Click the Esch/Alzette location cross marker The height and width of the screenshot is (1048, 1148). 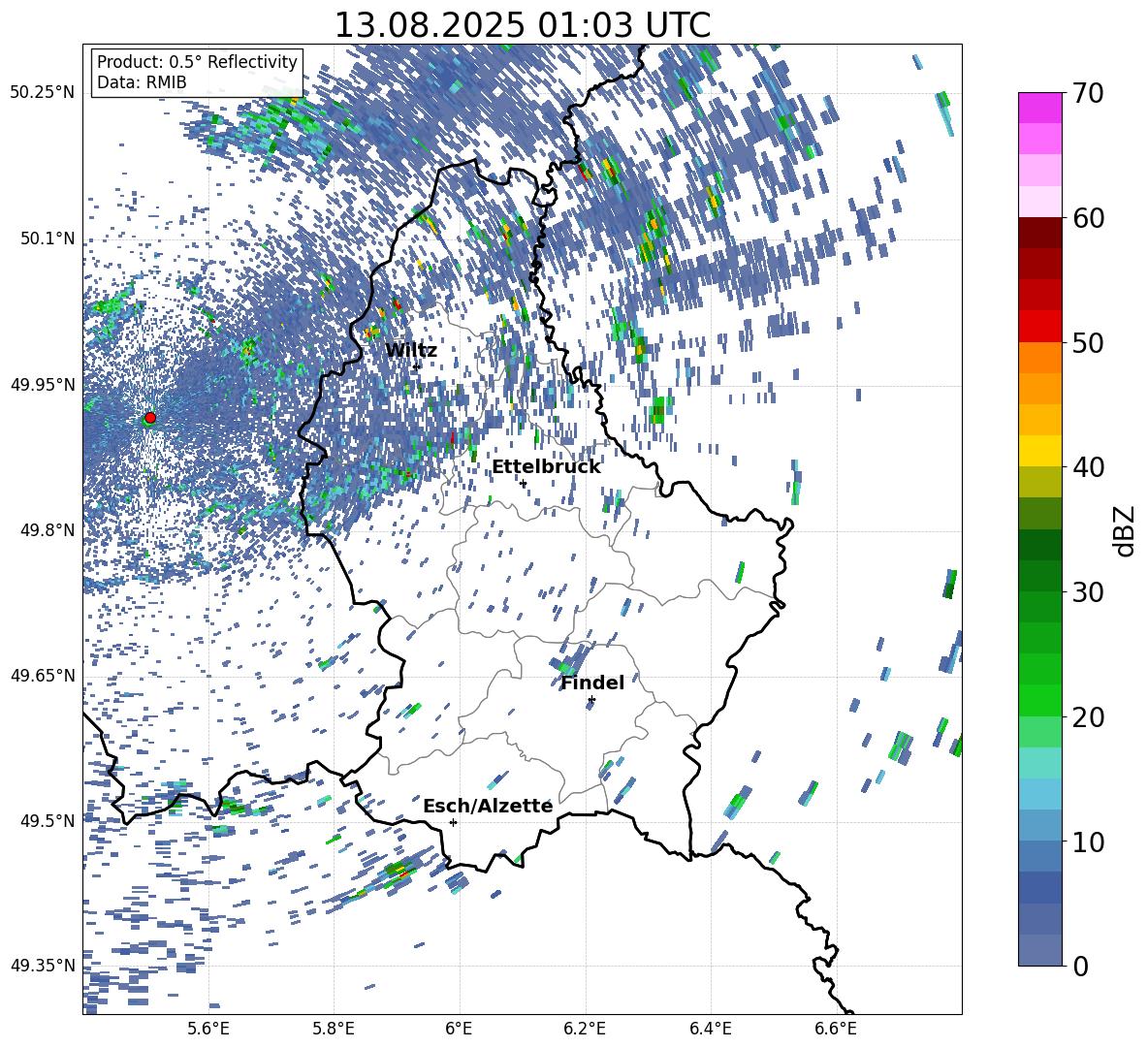coord(453,822)
